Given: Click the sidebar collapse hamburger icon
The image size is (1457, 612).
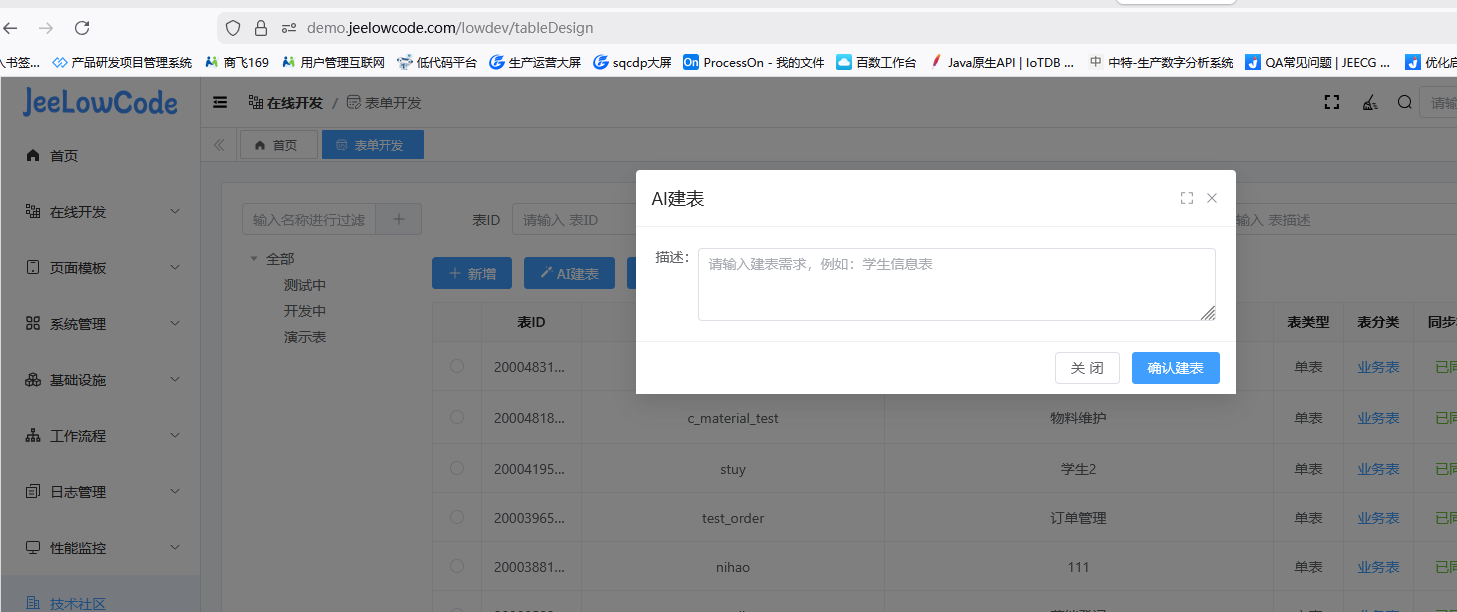Looking at the screenshot, I should coord(221,102).
